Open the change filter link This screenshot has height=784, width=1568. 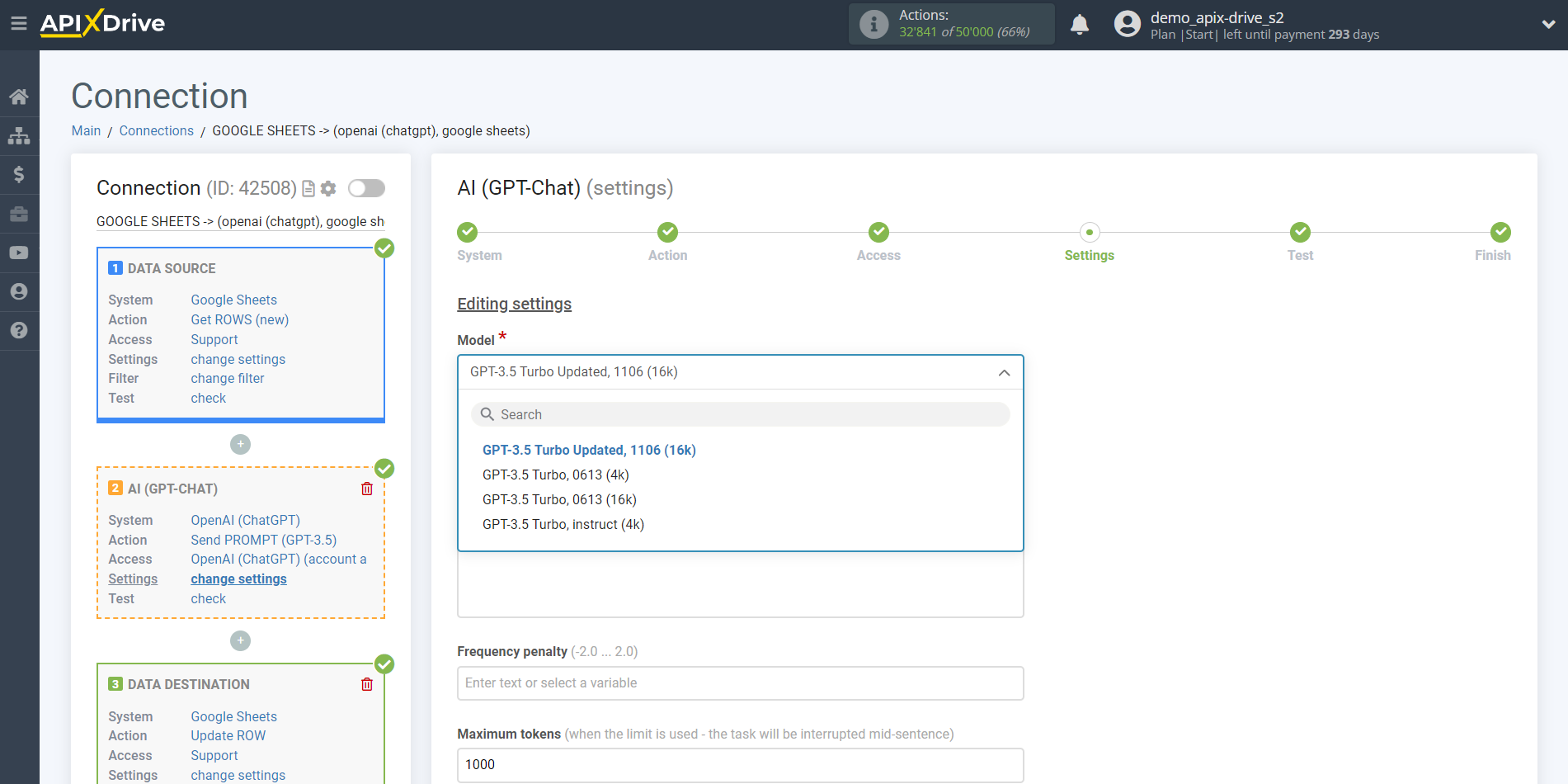tap(228, 379)
